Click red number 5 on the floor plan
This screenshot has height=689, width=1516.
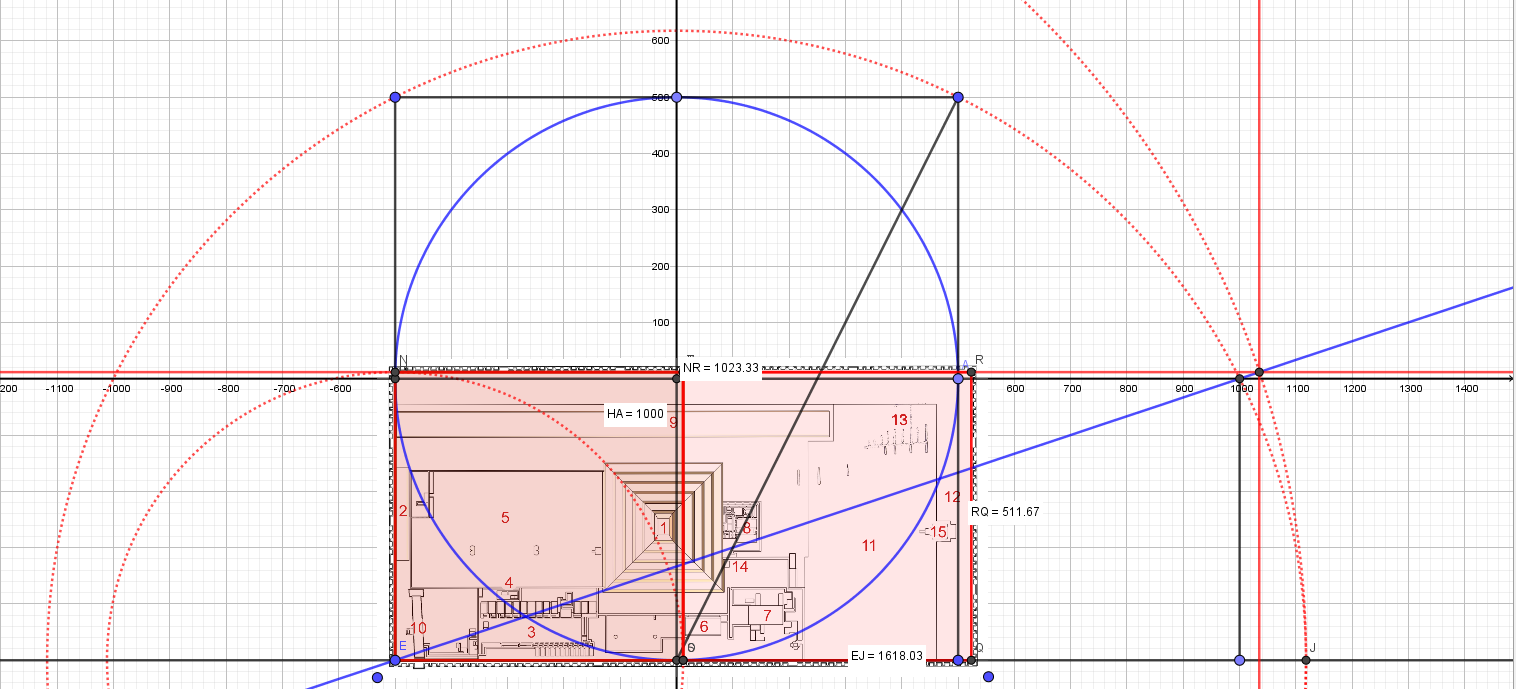point(505,517)
